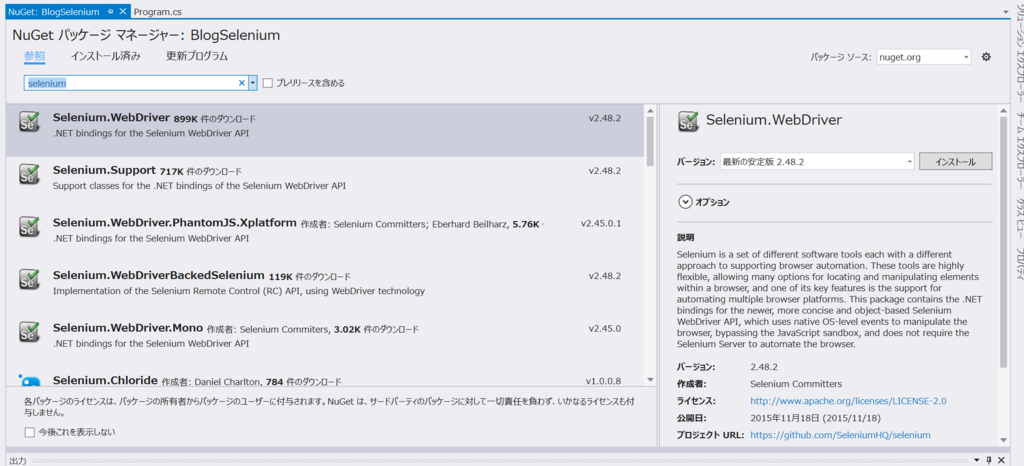The image size is (1024, 466).
Task: Click the 作成者 value Selenium Committers
Action: click(x=796, y=384)
